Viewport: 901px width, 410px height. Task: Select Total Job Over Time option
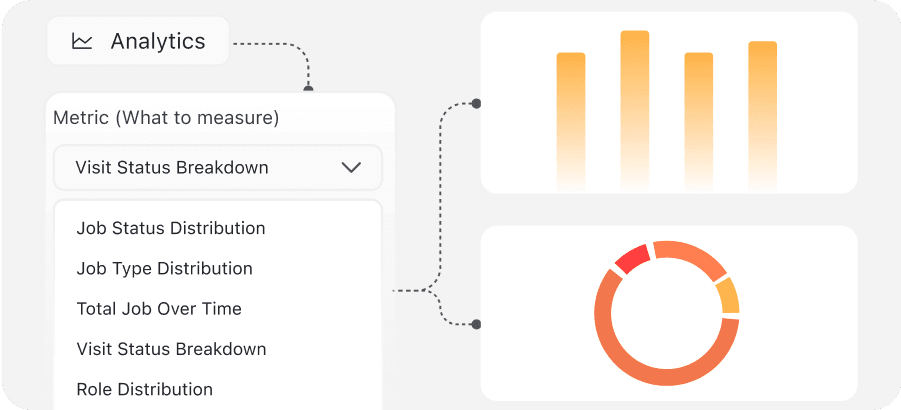159,309
